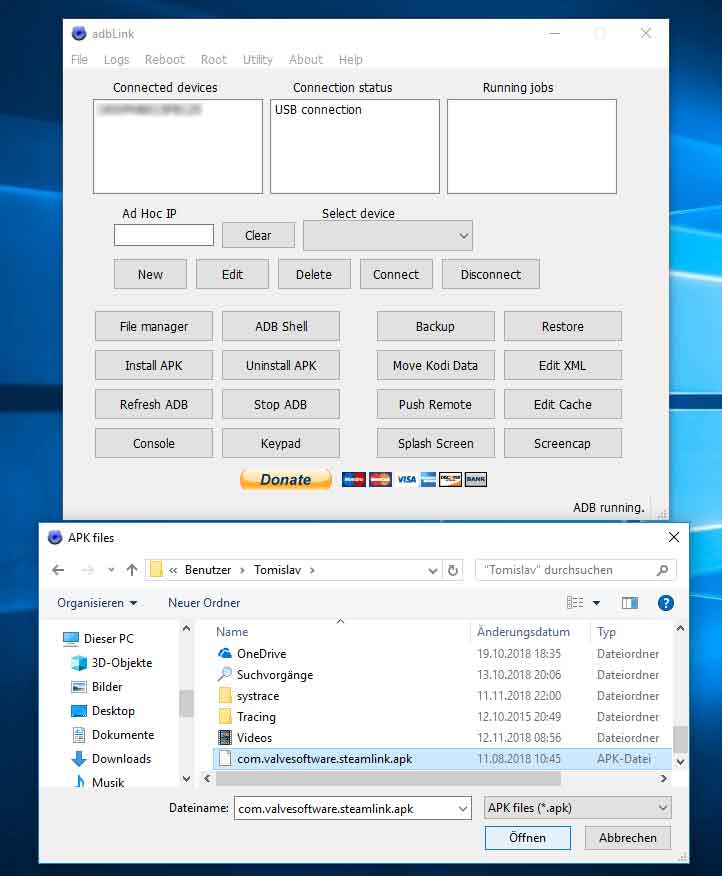Click the yellow Donate button
Screen dimensions: 722x876
coord(285,479)
